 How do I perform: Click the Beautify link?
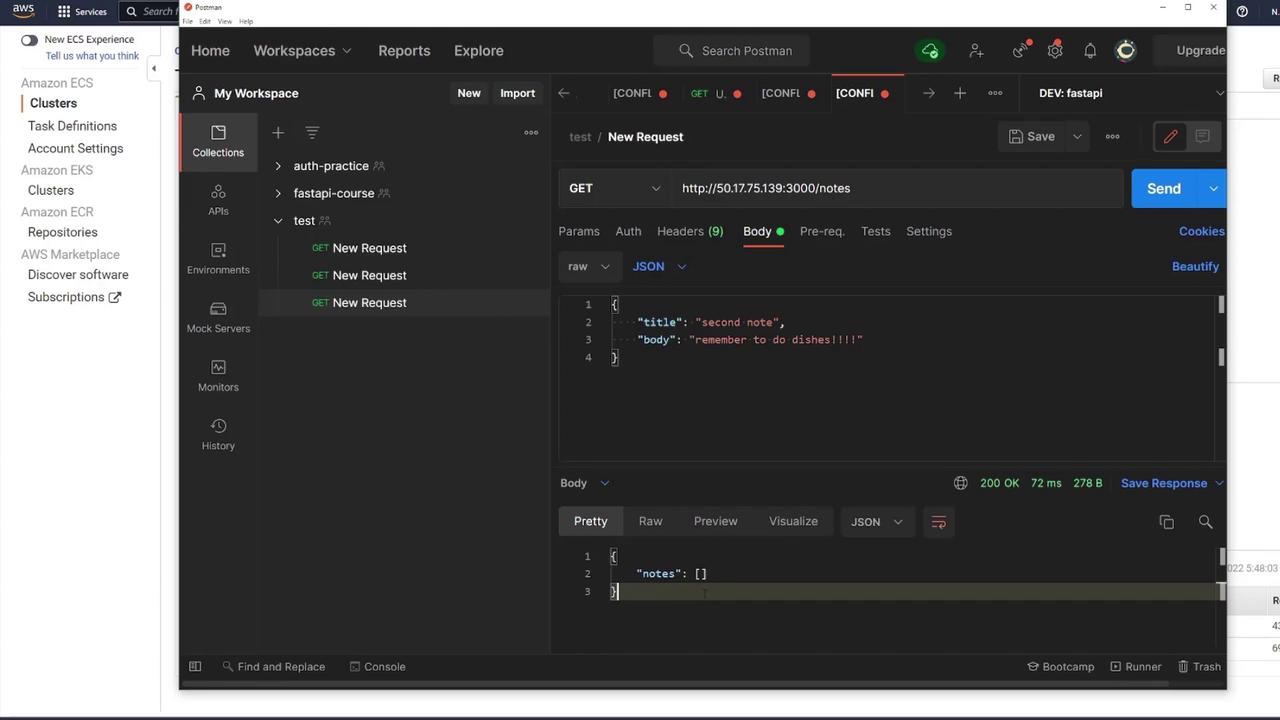pyautogui.click(x=1195, y=266)
